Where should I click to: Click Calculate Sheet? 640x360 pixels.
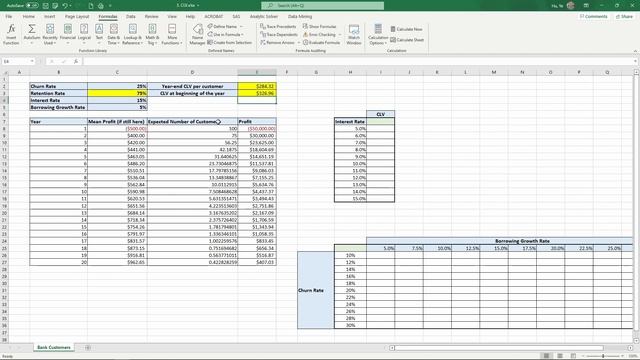pos(407,40)
